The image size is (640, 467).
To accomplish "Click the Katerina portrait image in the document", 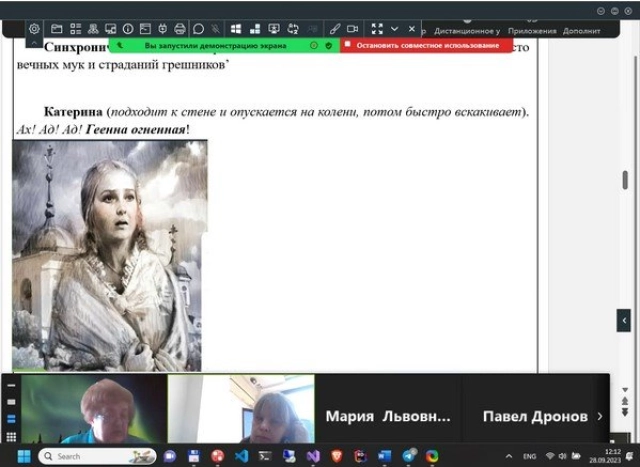I will coord(109,256).
